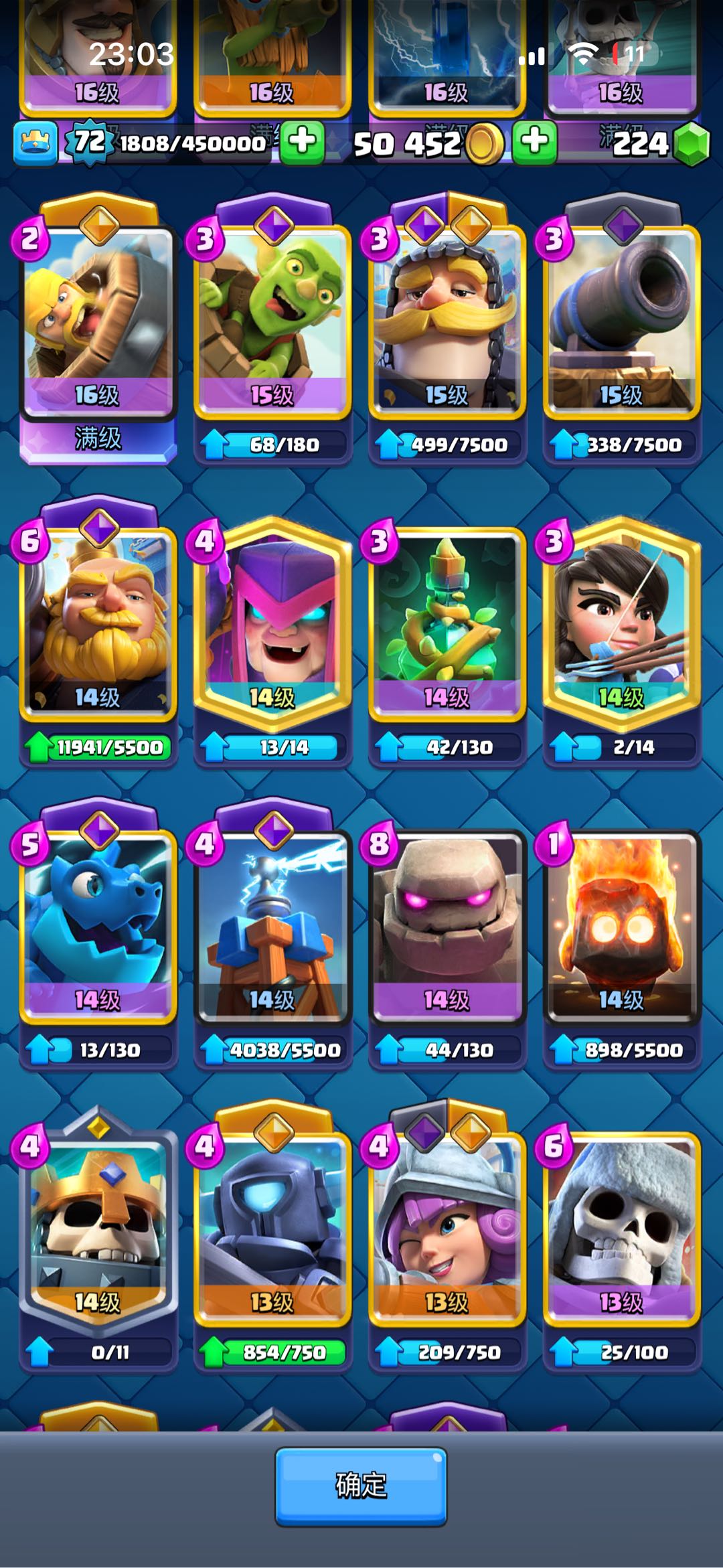The image size is (723, 1568).
Task: Confirm with the blue 确定 button
Action: tap(361, 1486)
